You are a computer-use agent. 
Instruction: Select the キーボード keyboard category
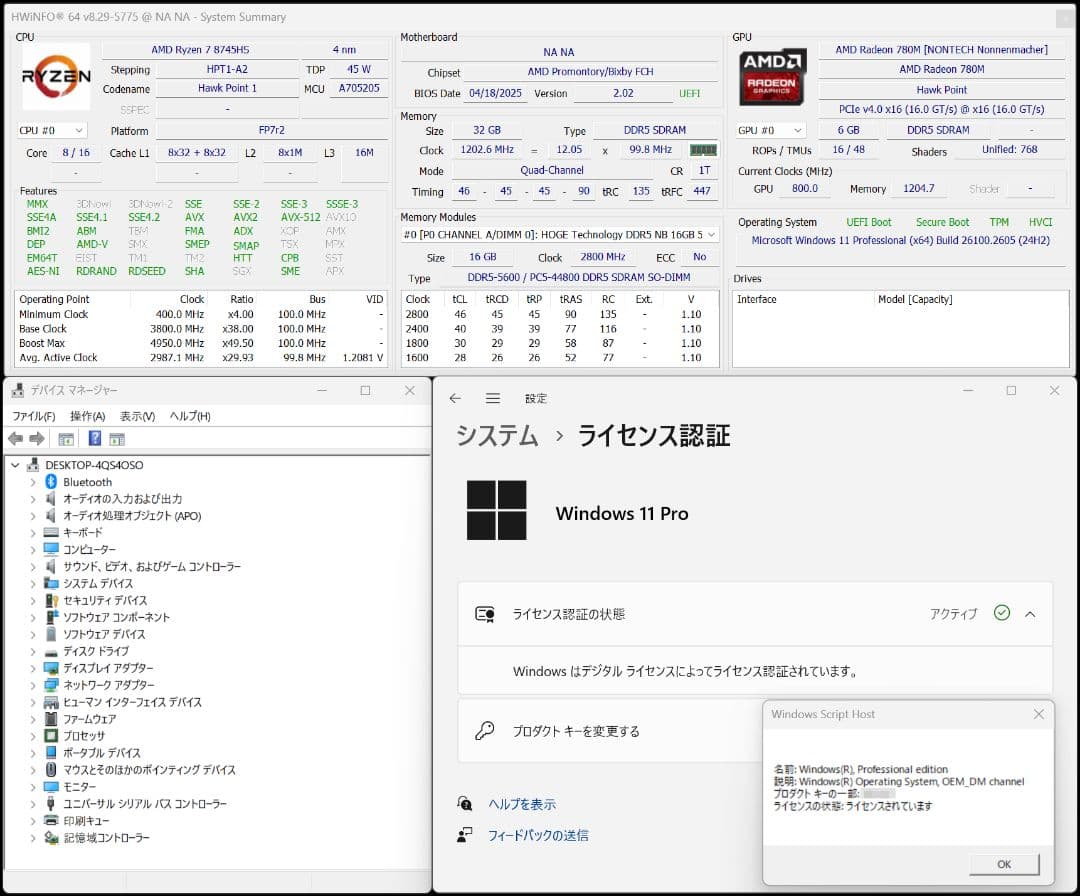pyautogui.click(x=83, y=532)
